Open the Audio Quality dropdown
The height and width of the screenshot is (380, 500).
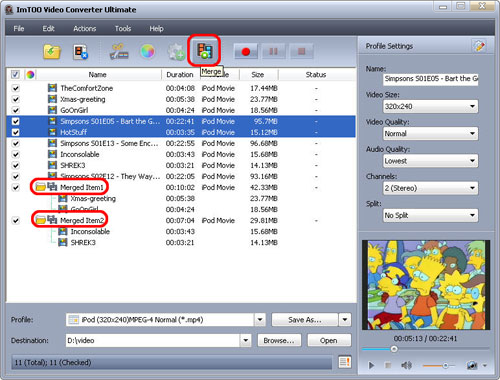pyautogui.click(x=431, y=161)
